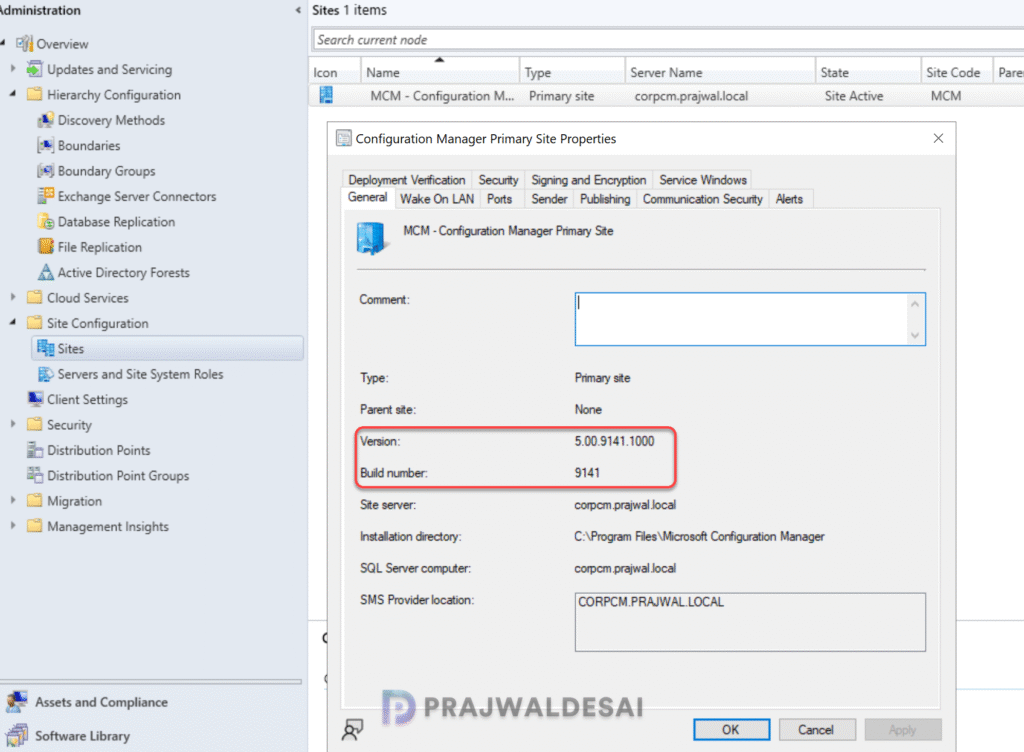Click the Cancel button
The width and height of the screenshot is (1024, 752).
pos(816,729)
